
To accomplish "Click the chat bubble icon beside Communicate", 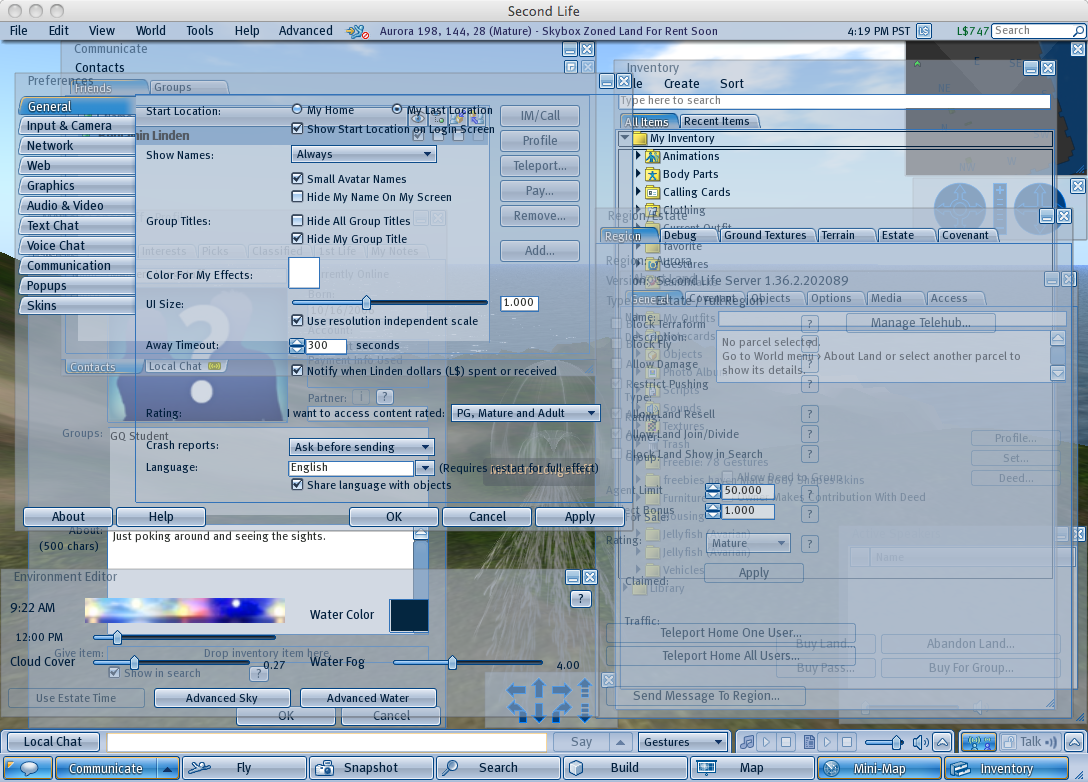I will coord(28,768).
